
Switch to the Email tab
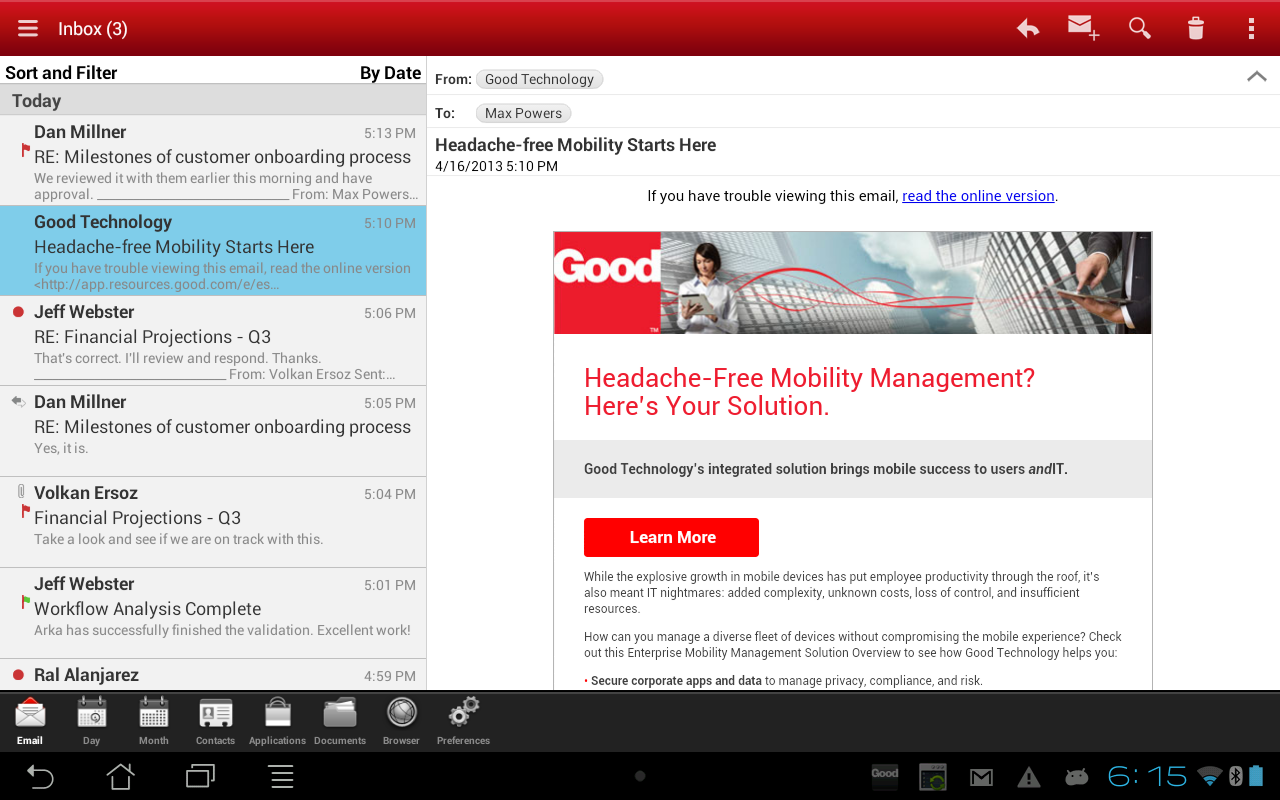point(30,721)
